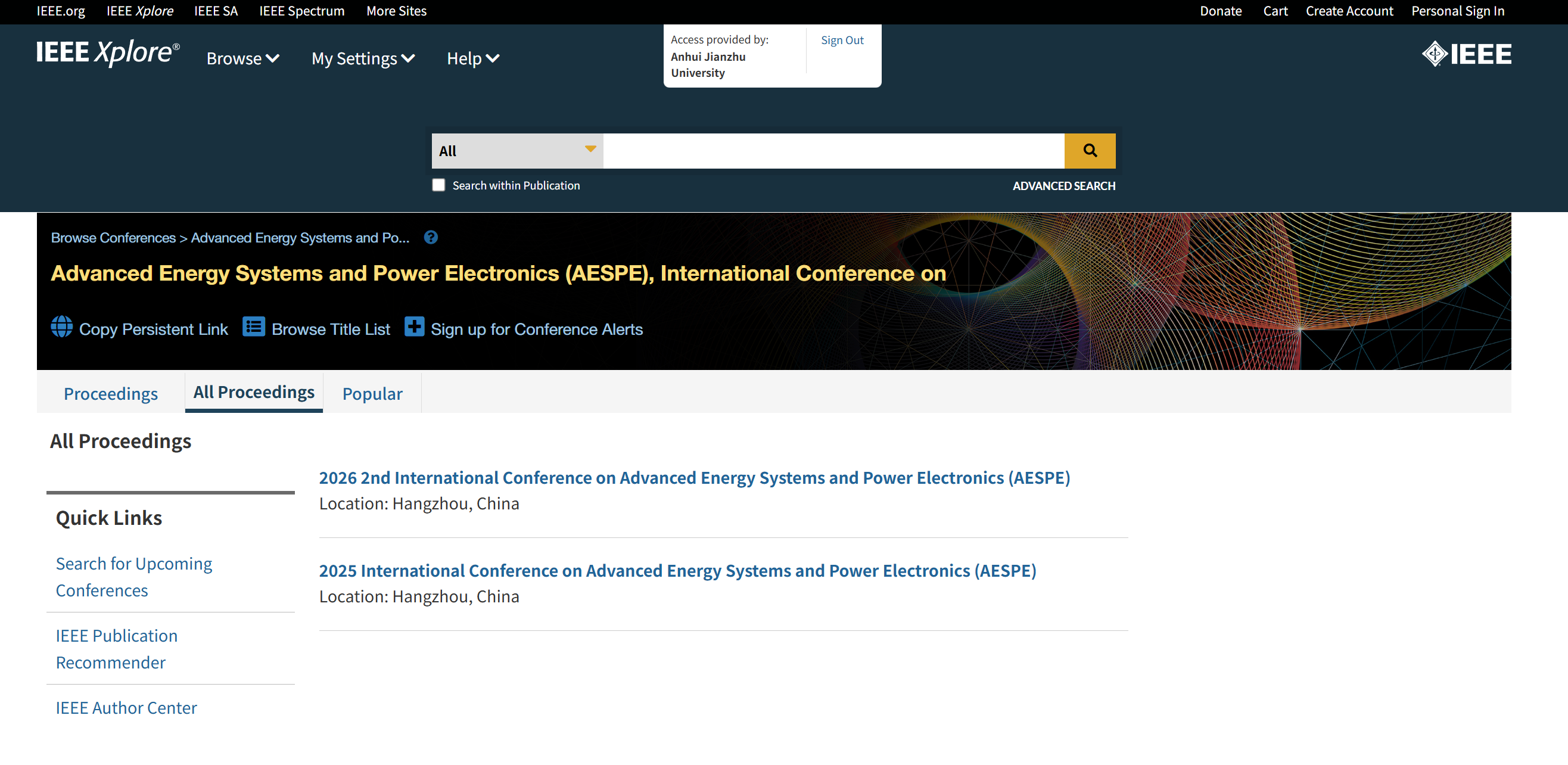Open the Cart link
The width and height of the screenshot is (1568, 765).
pos(1275,11)
